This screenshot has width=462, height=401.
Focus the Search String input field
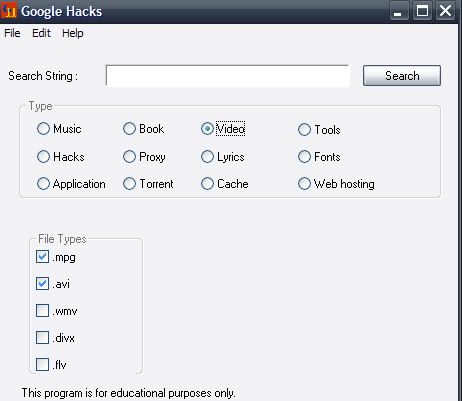coord(227,76)
